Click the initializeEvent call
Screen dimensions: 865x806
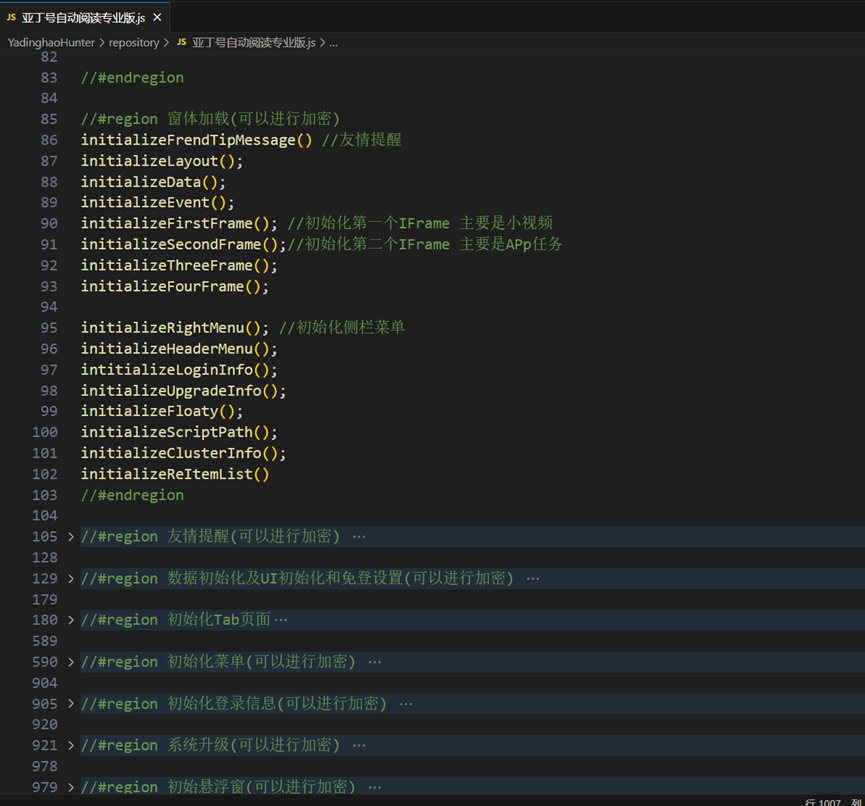(157, 202)
